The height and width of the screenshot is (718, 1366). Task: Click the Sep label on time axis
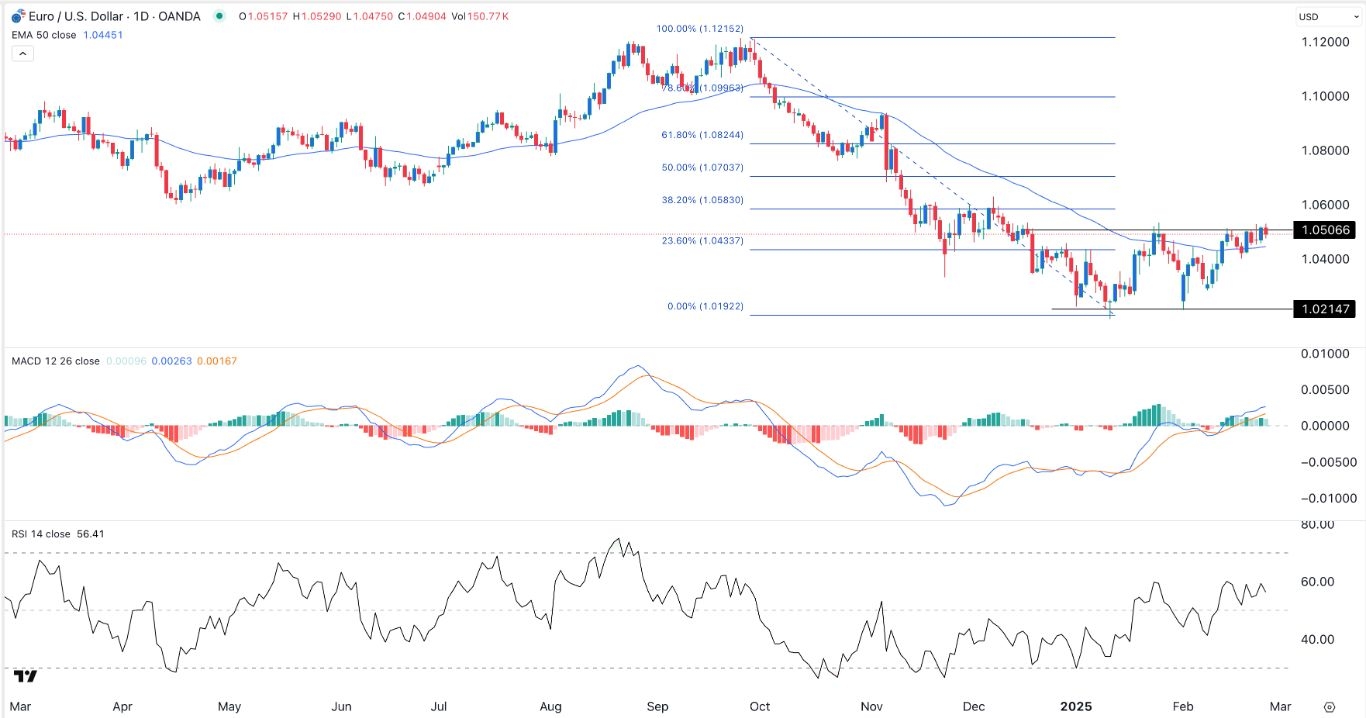tap(656, 705)
